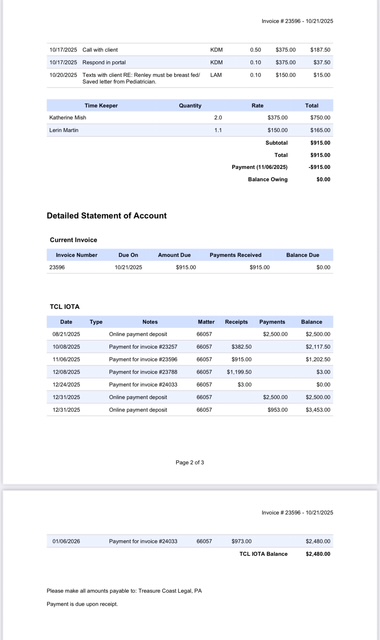Select the name "Katherine Mish"
380x640 pixels.
point(67,118)
